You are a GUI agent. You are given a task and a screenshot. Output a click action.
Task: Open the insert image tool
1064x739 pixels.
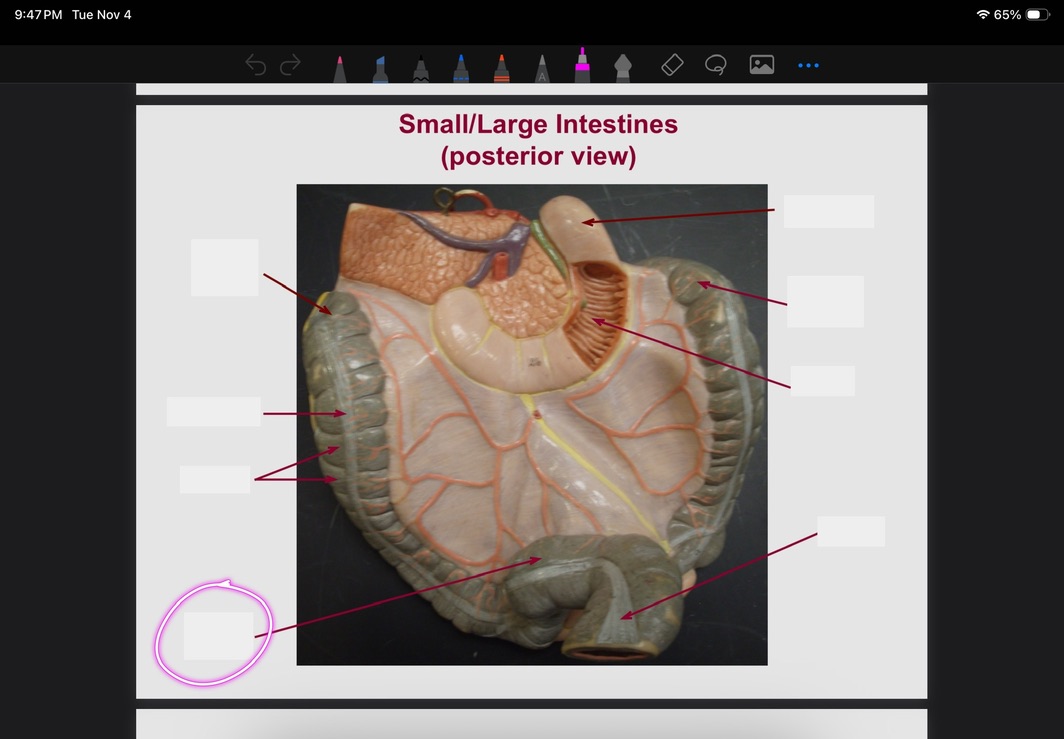tap(762, 65)
